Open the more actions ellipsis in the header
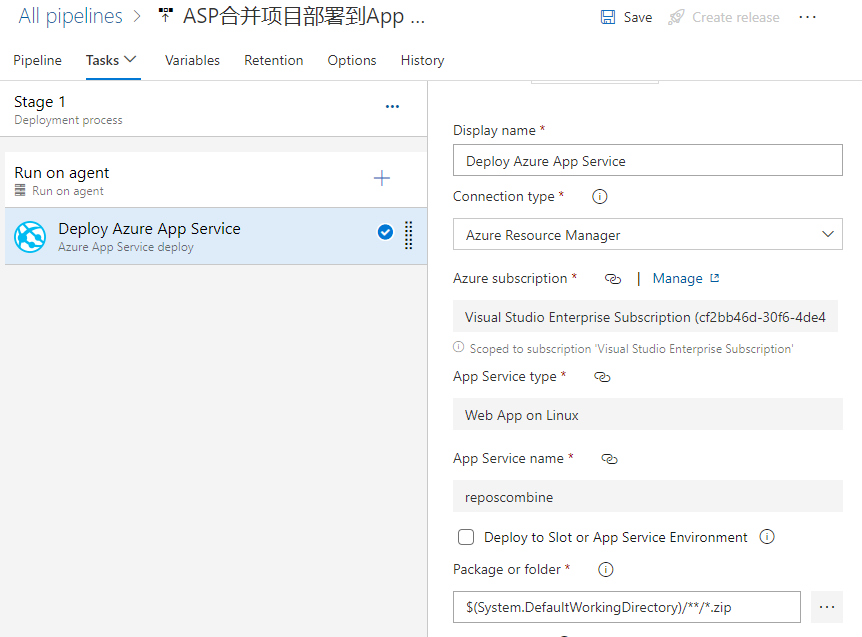 (807, 17)
